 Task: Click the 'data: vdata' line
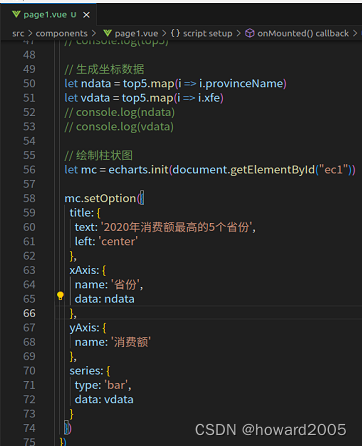[x=104, y=399]
